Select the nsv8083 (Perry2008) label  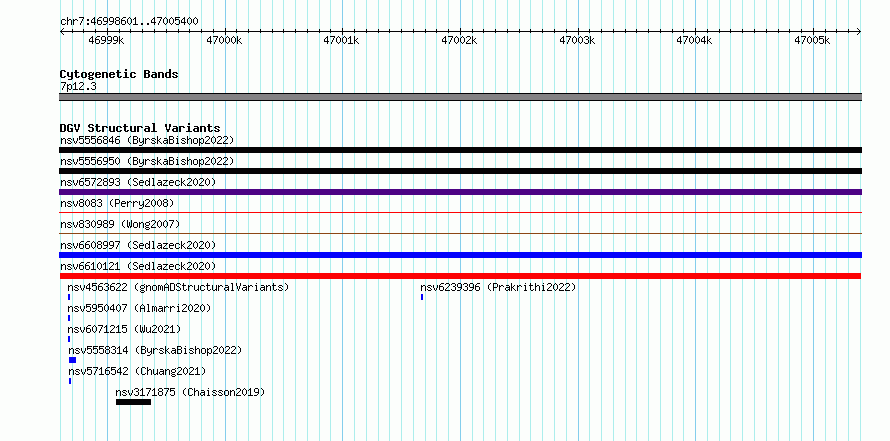pyautogui.click(x=117, y=203)
